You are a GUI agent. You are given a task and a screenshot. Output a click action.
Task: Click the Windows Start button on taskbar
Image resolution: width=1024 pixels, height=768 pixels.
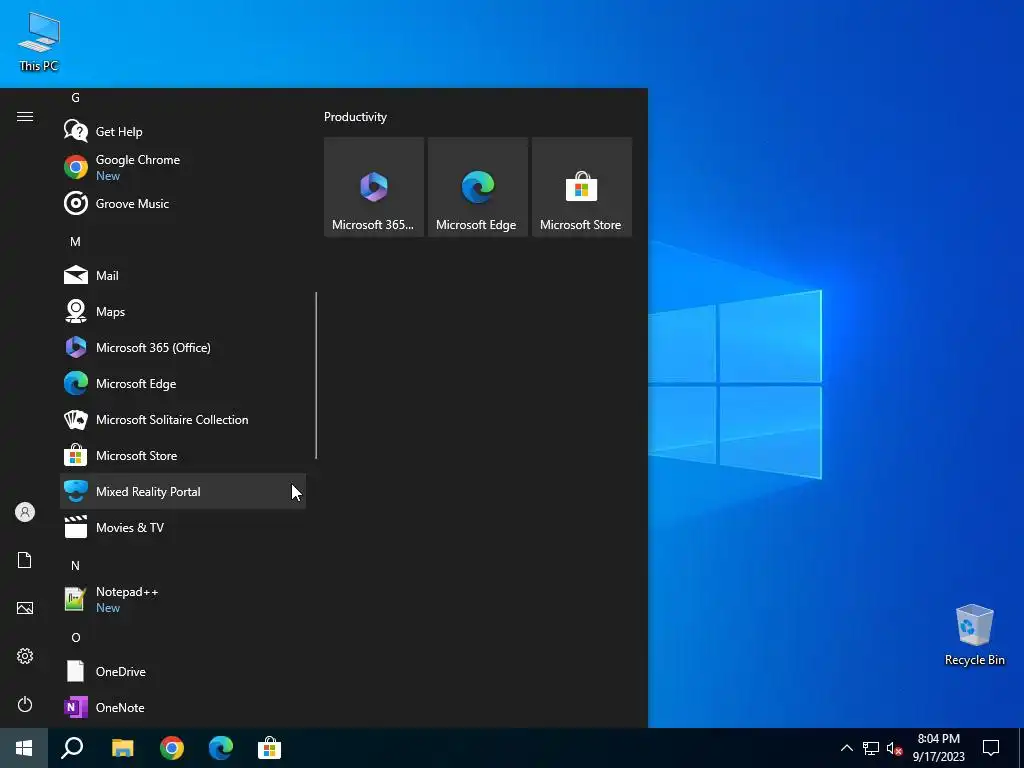pos(24,748)
